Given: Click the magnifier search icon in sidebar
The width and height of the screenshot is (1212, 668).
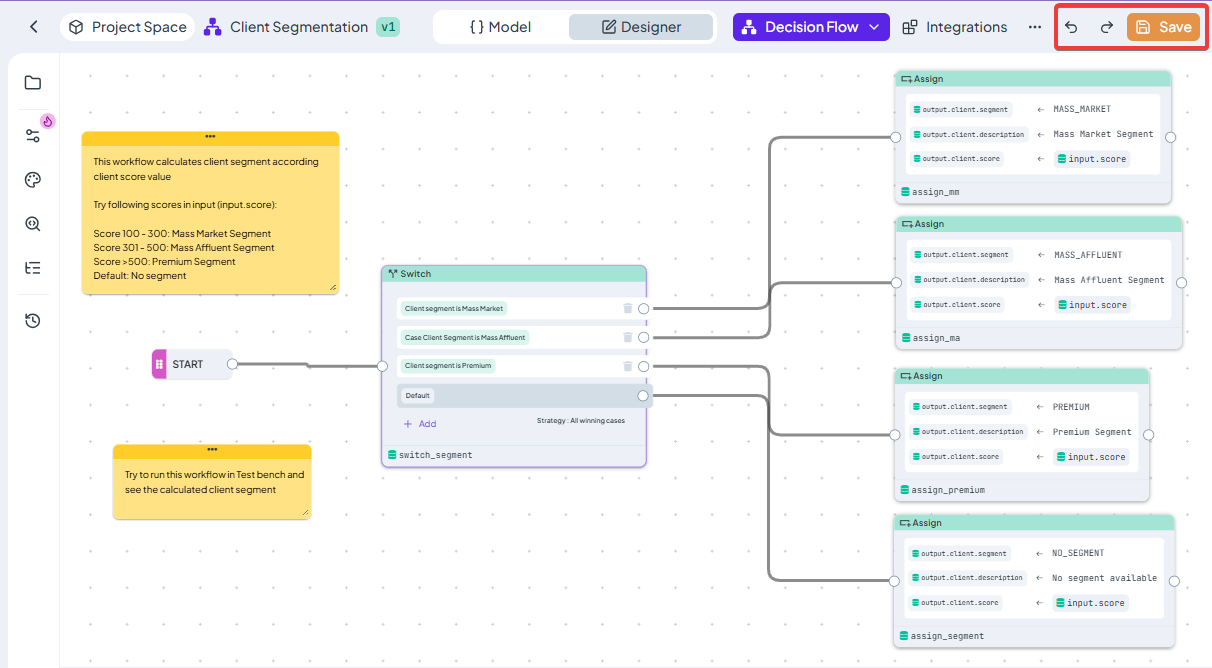Looking at the screenshot, I should [x=33, y=224].
